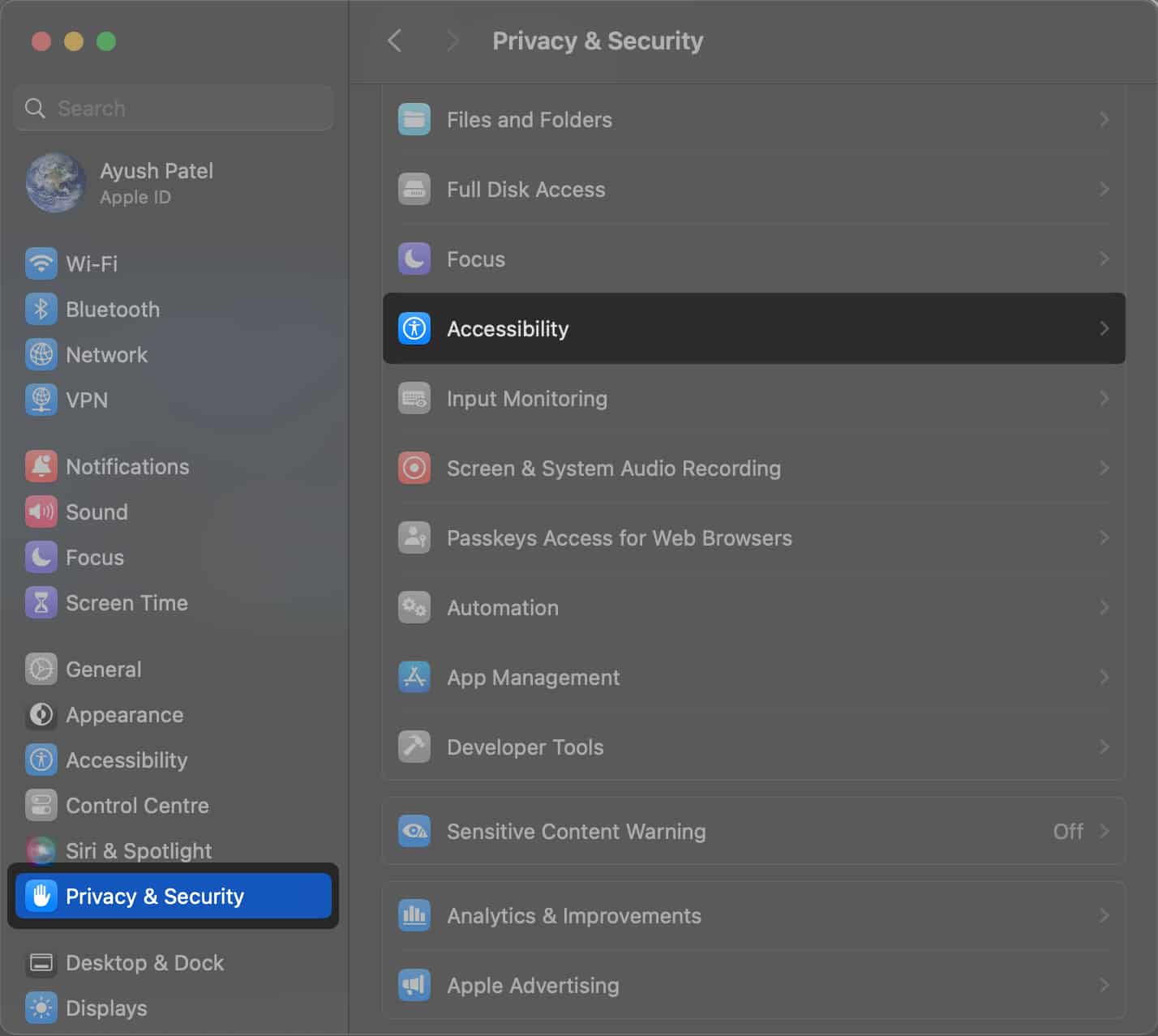Viewport: 1158px width, 1036px height.
Task: Click the Apple Advertising megaphone icon
Action: (x=414, y=985)
